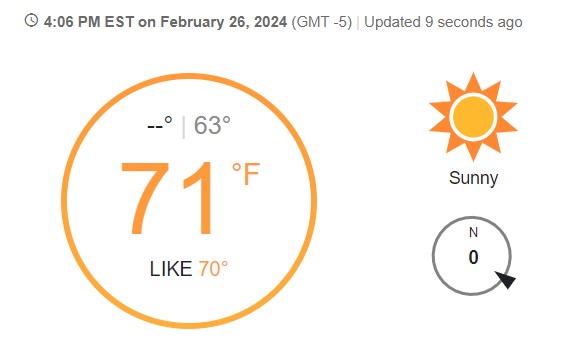Click the 4:06 PM EST time text

coord(89,22)
